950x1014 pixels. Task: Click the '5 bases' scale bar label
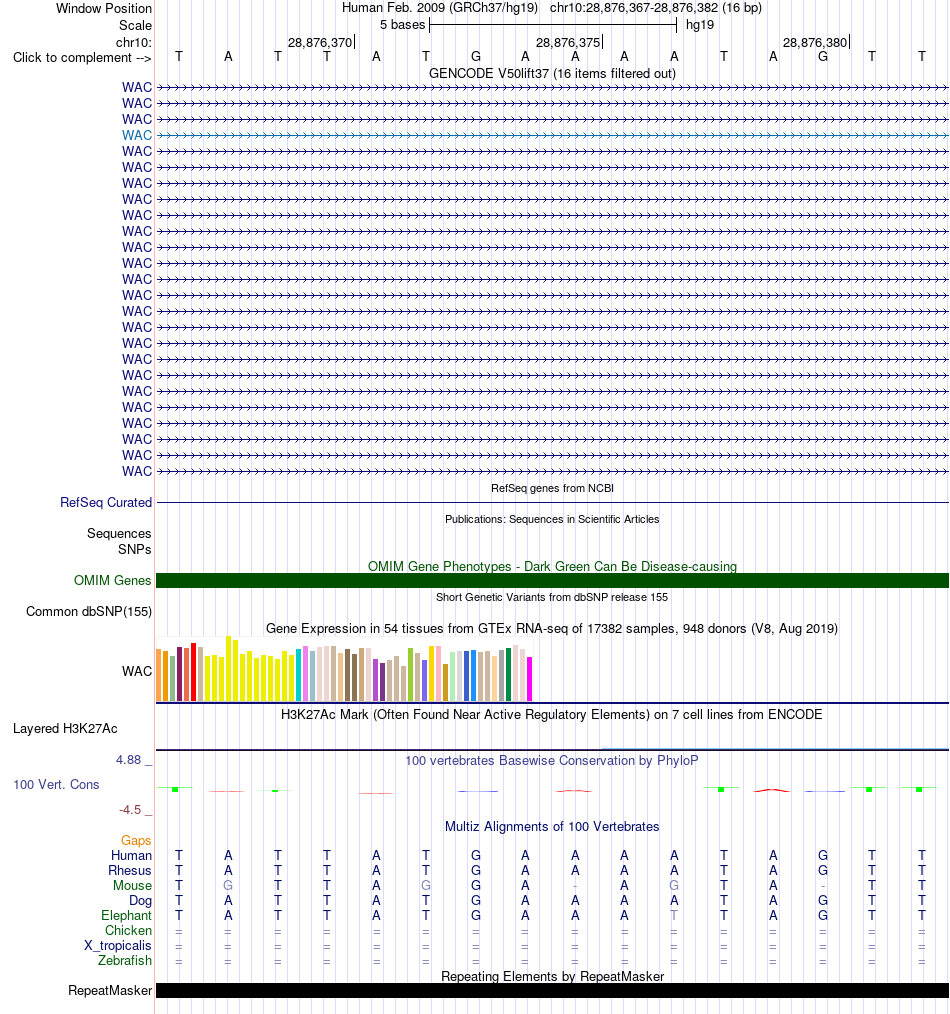tap(402, 25)
